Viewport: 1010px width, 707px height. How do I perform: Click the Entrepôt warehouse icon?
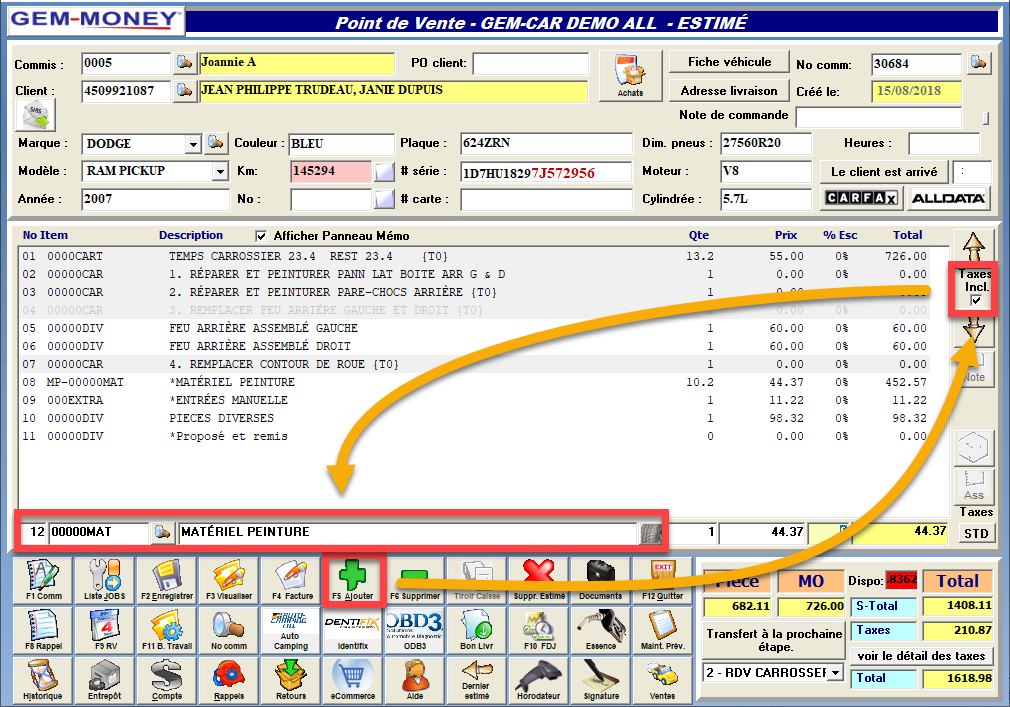pos(105,680)
